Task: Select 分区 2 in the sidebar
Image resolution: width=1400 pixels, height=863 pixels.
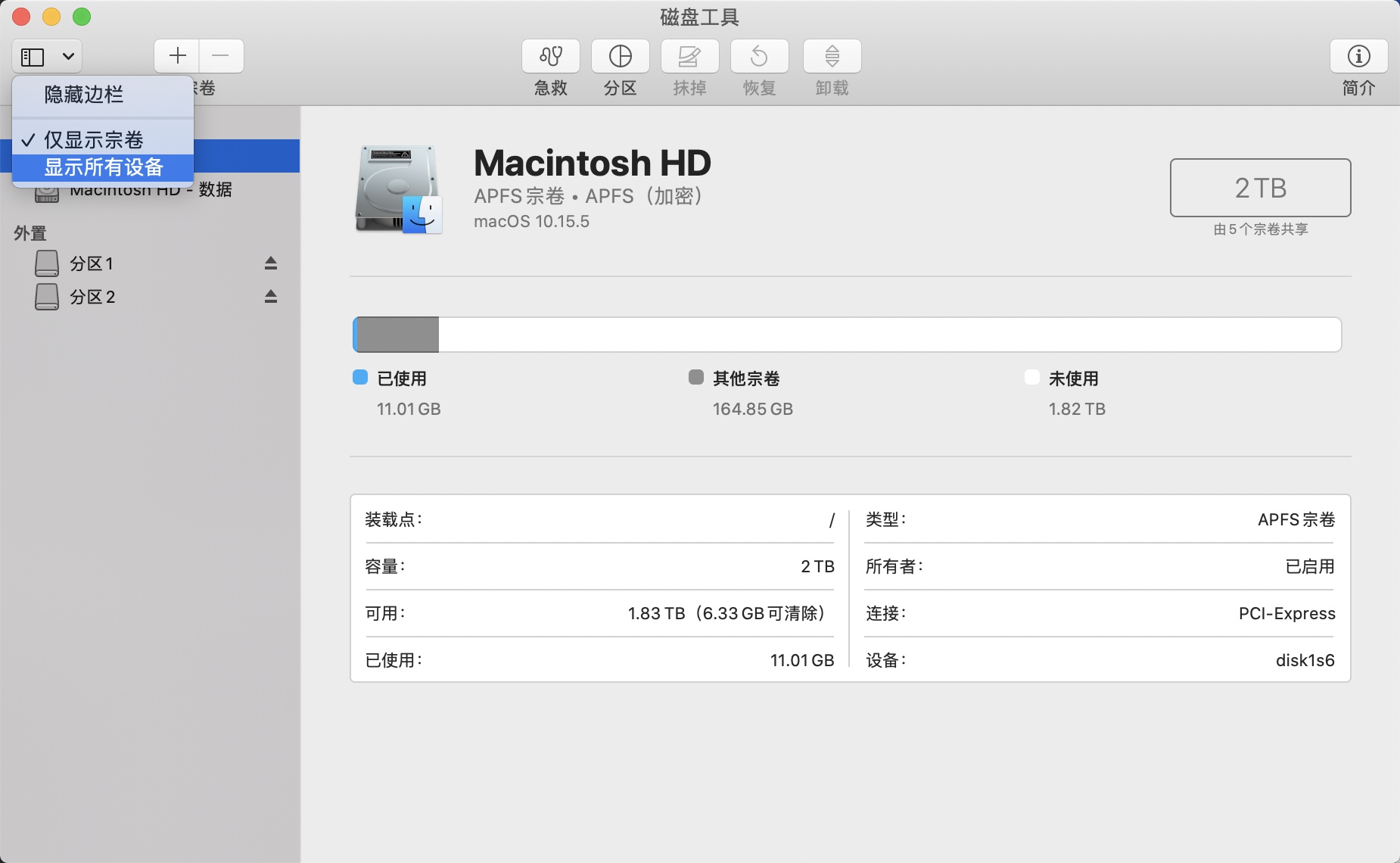Action: coord(92,297)
